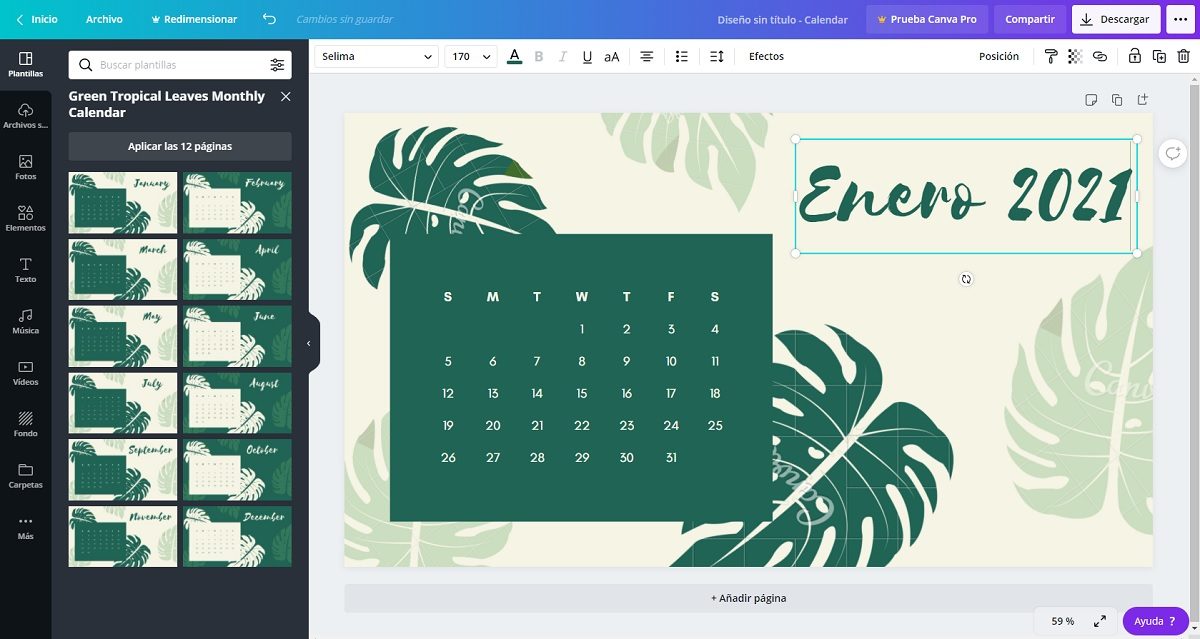The width and height of the screenshot is (1200, 639).
Task: Open the Elementos sidebar panel
Action: pos(25,218)
